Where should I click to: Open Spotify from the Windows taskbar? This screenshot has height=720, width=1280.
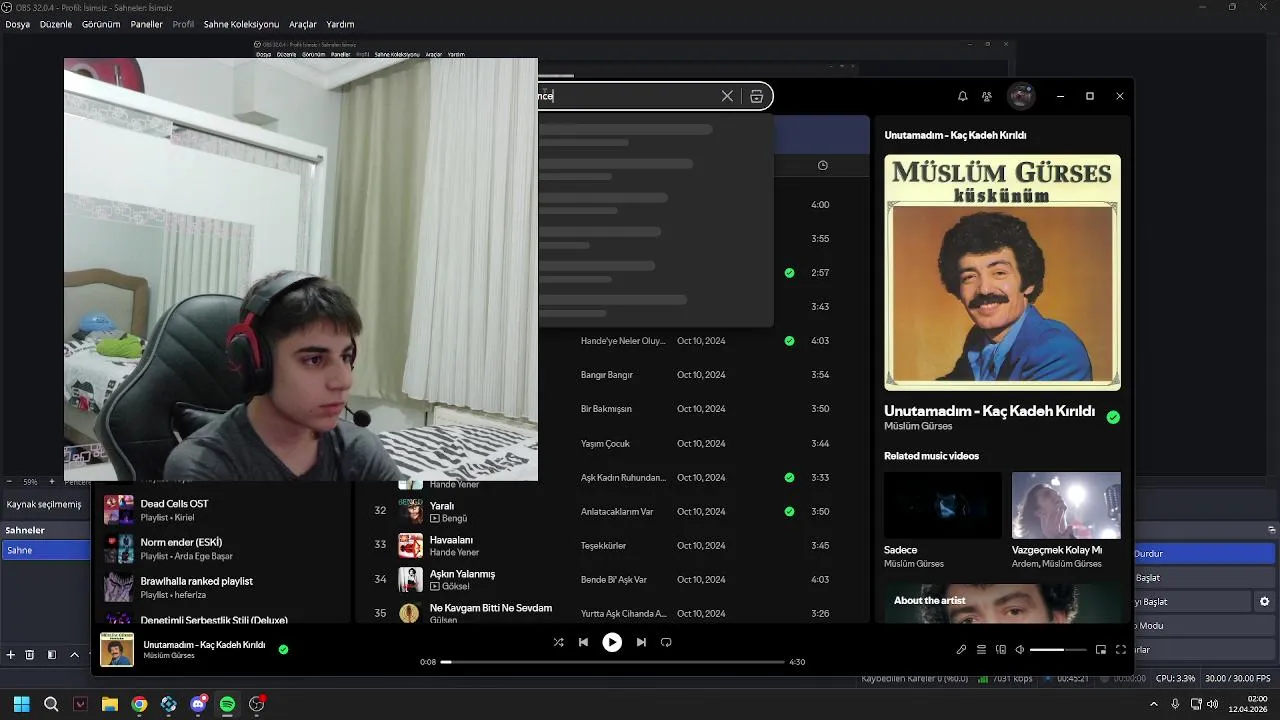[x=227, y=704]
